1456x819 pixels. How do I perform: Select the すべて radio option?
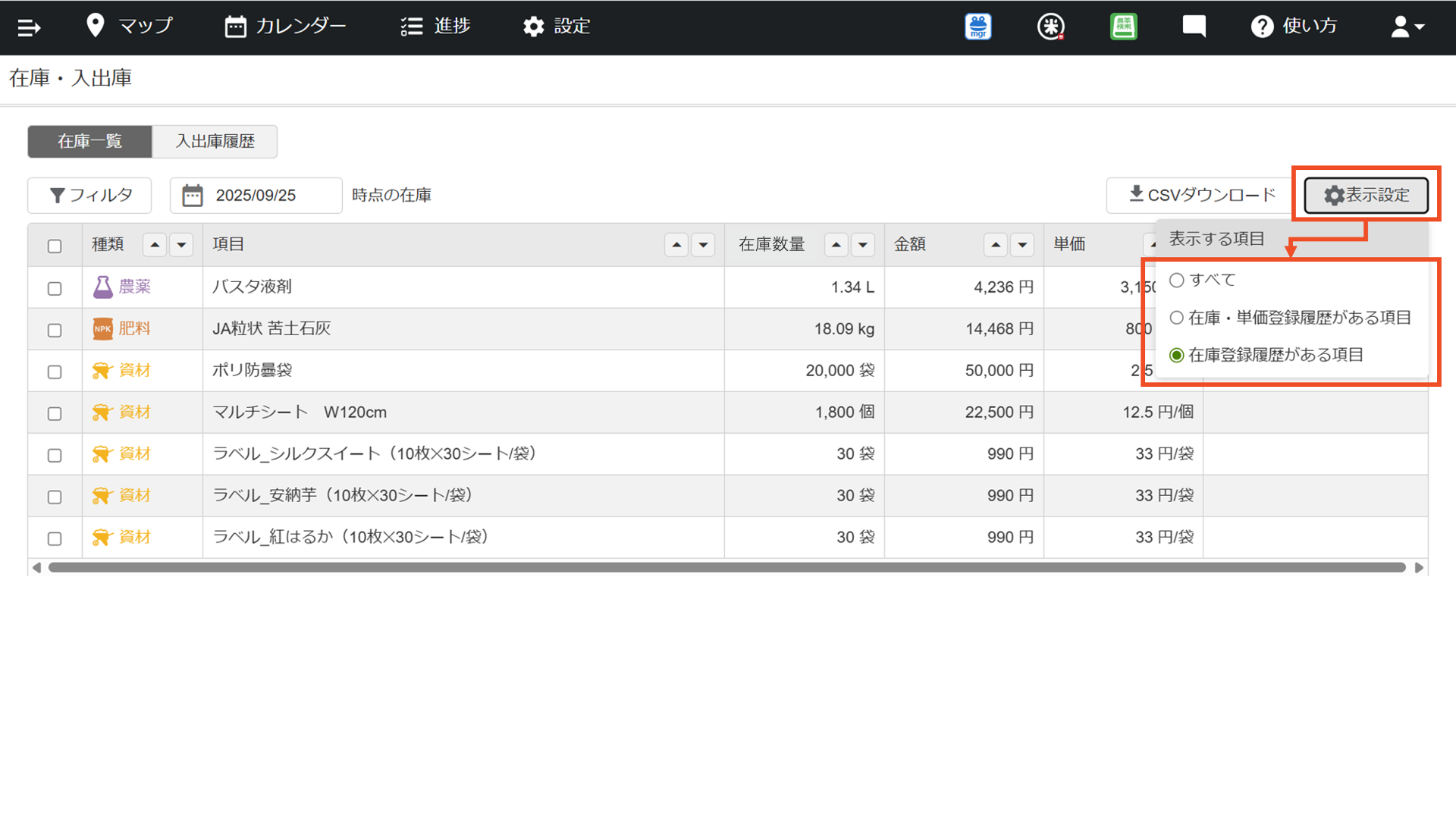point(1176,280)
